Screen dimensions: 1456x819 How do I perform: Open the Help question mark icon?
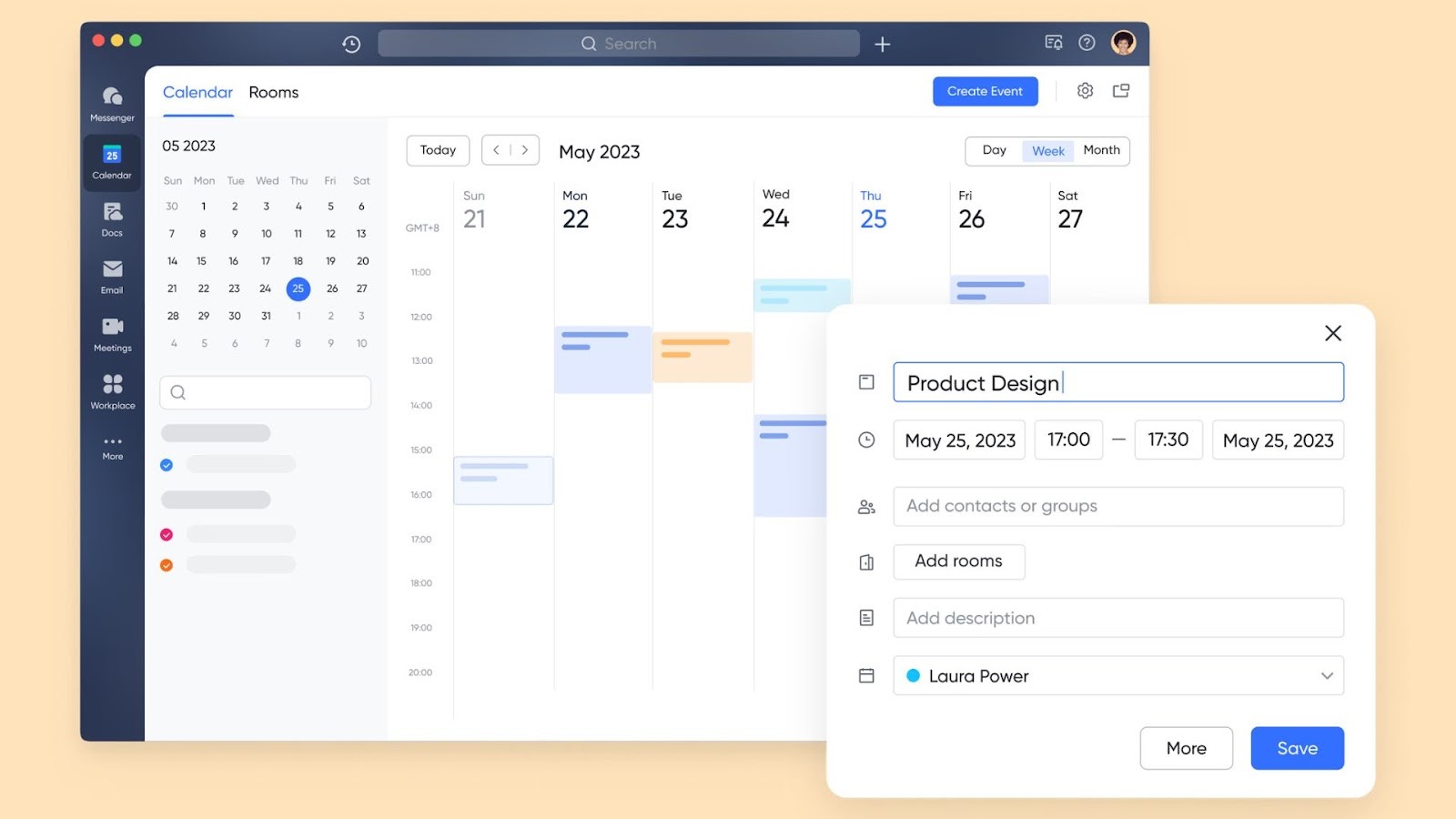(1087, 43)
